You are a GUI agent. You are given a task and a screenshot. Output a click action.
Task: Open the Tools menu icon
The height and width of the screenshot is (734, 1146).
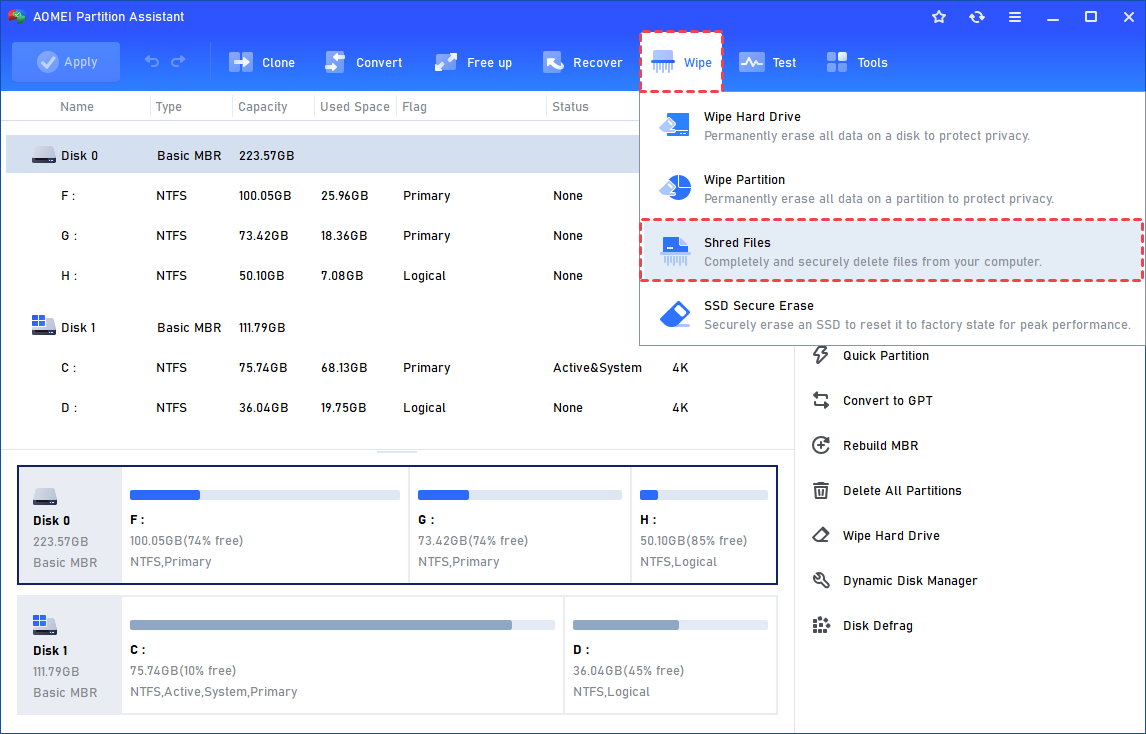pyautogui.click(x=837, y=62)
